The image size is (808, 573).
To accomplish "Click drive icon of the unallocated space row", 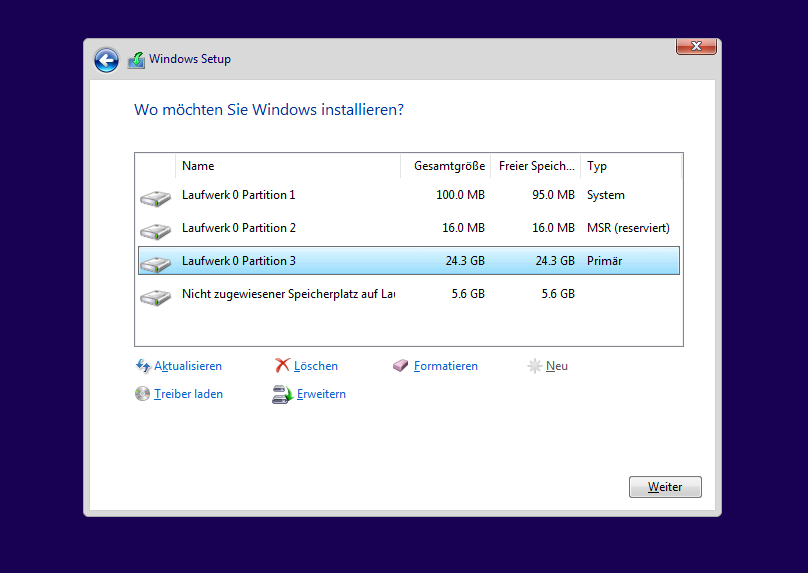I will [x=156, y=297].
